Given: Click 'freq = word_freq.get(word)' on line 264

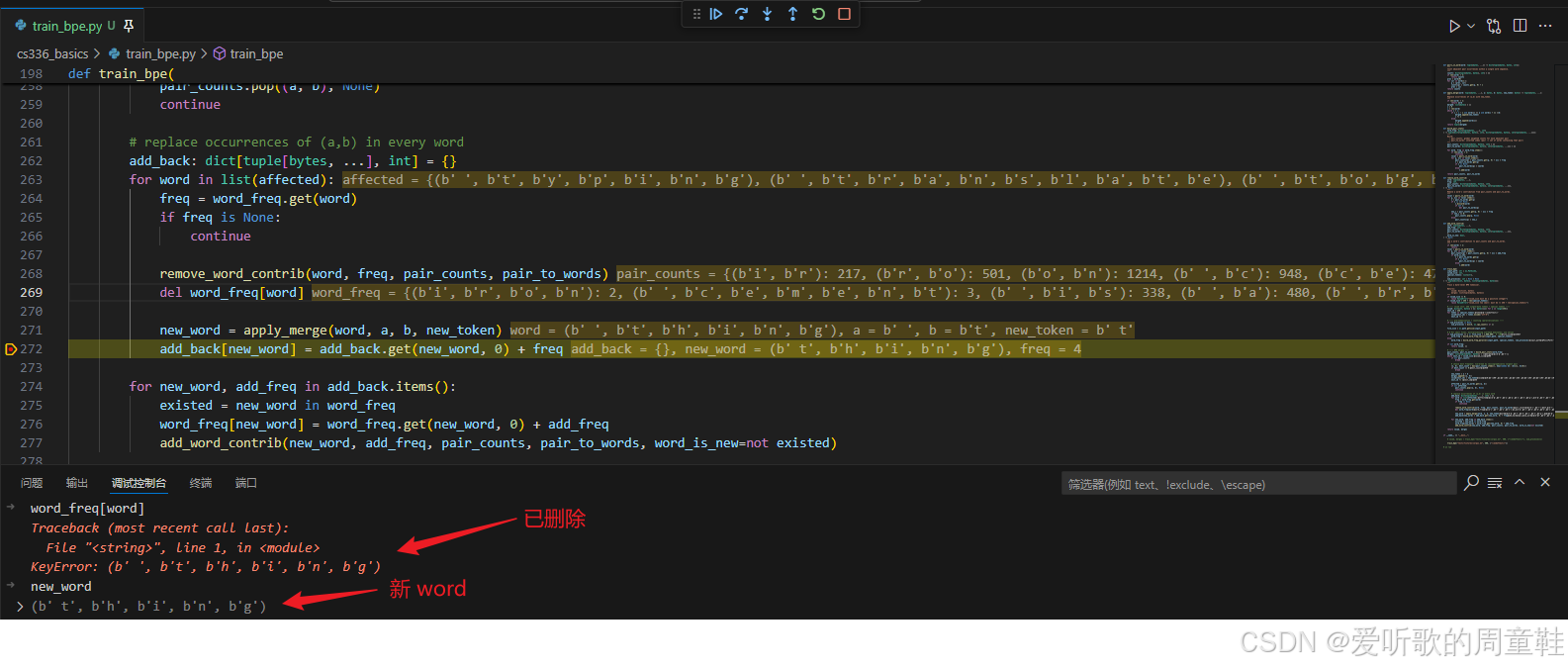Looking at the screenshot, I should click(258, 199).
